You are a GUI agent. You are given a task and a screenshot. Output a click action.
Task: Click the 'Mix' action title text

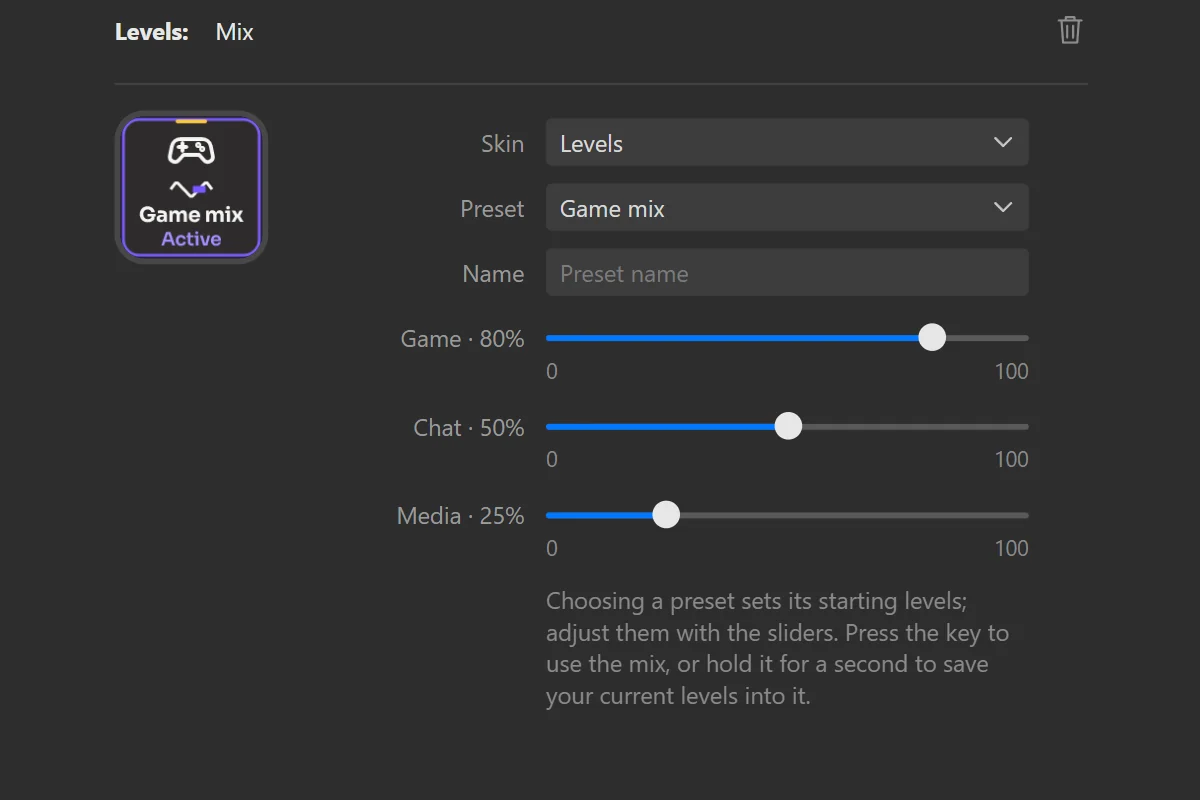tap(235, 32)
